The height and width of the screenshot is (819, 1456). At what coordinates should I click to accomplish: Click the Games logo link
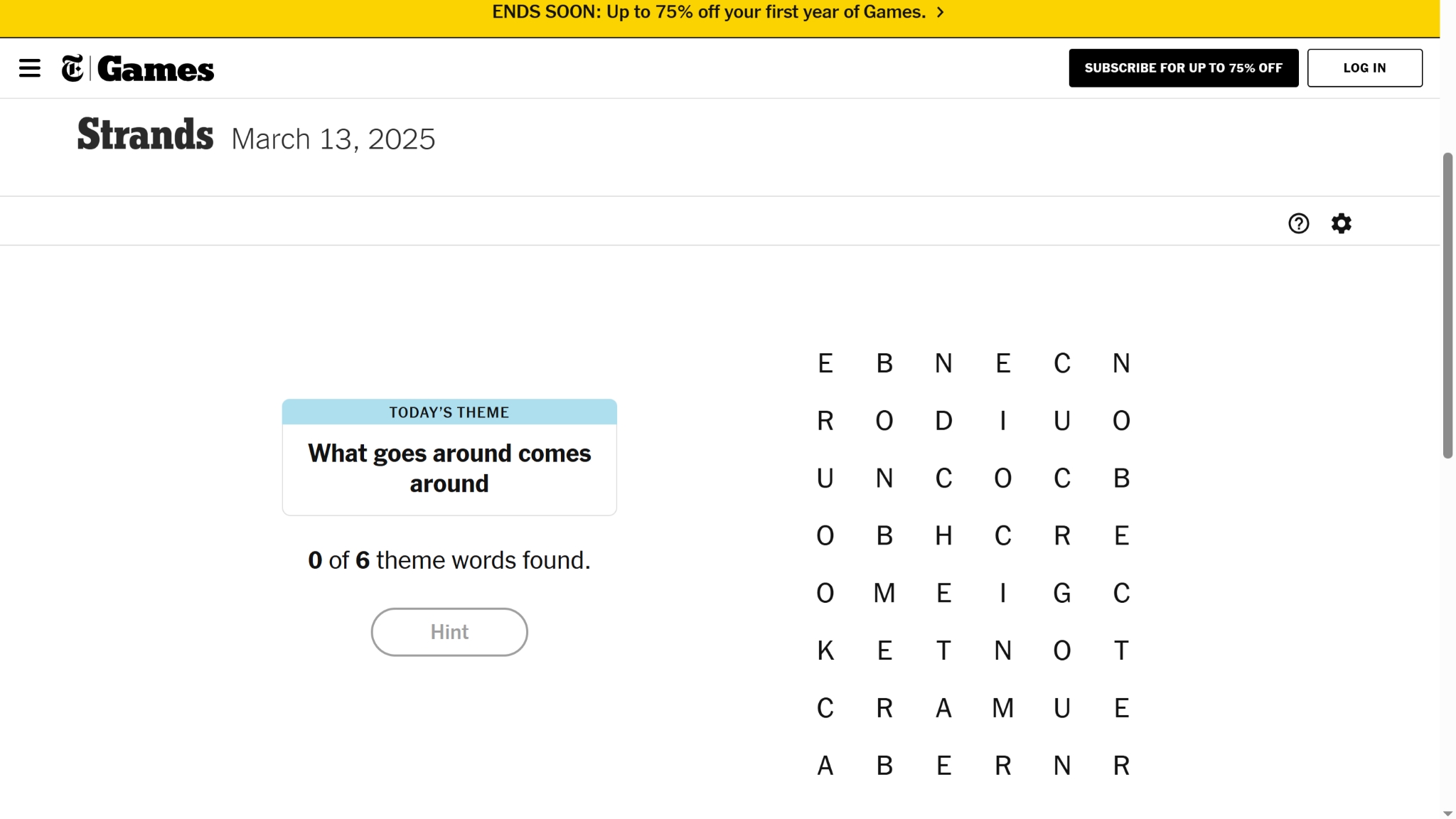156,69
